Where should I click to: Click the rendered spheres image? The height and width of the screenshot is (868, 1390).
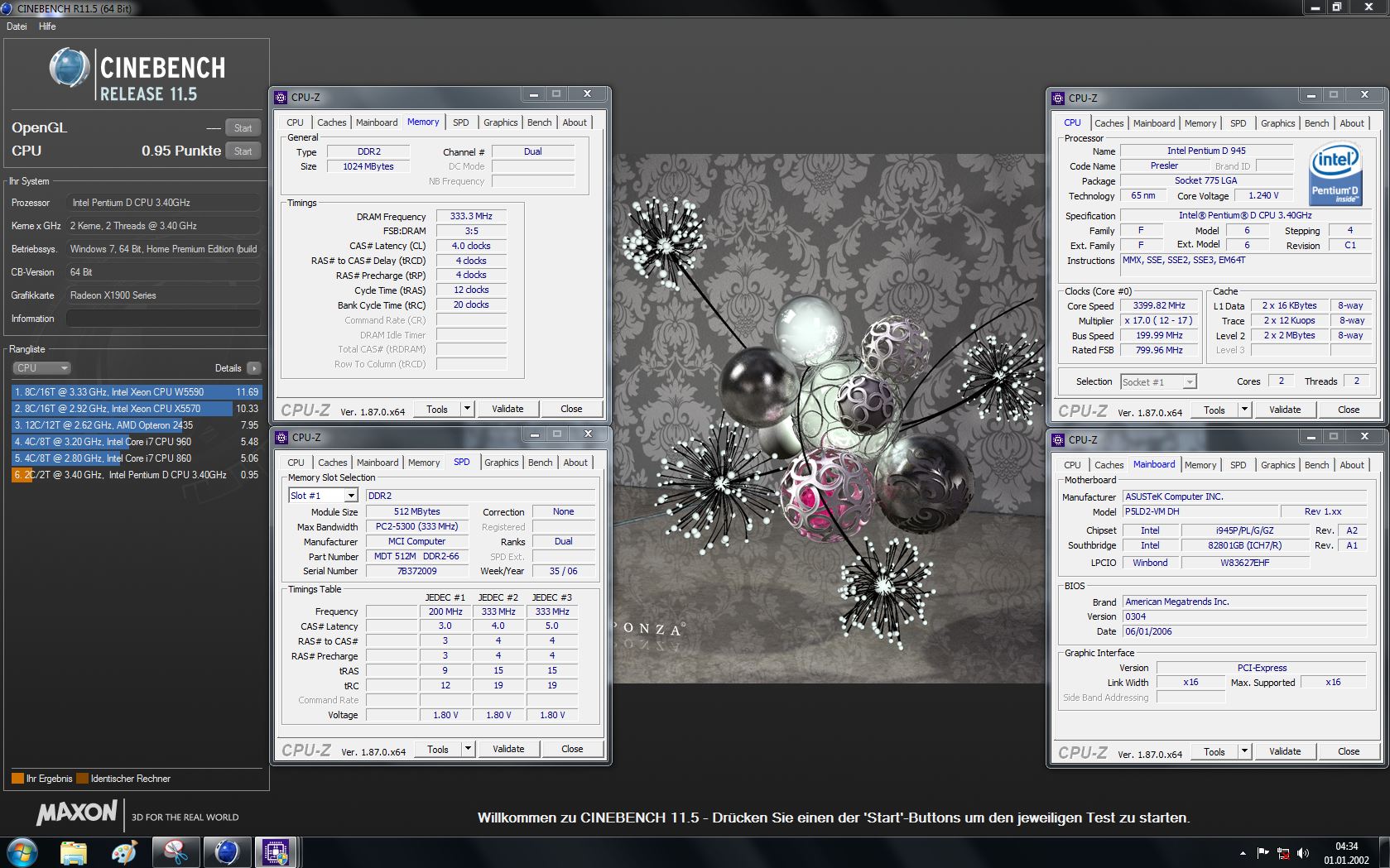830,418
